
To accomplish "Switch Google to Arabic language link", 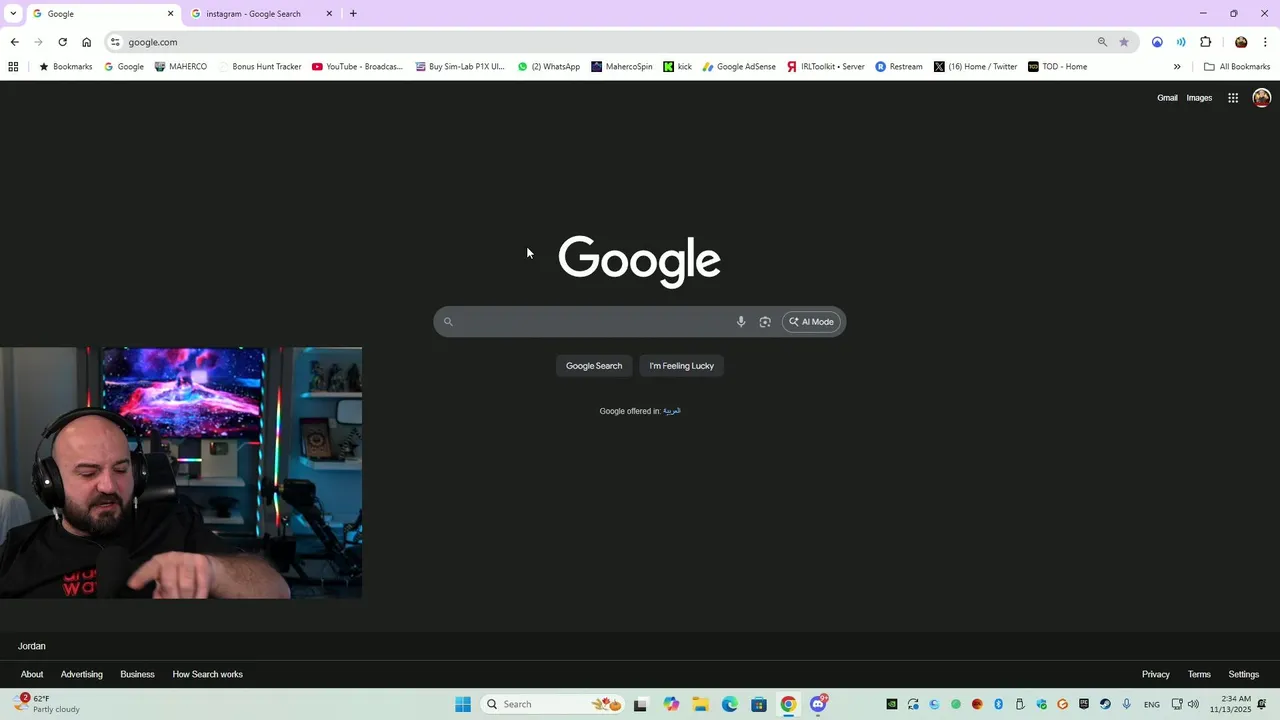I will [672, 411].
